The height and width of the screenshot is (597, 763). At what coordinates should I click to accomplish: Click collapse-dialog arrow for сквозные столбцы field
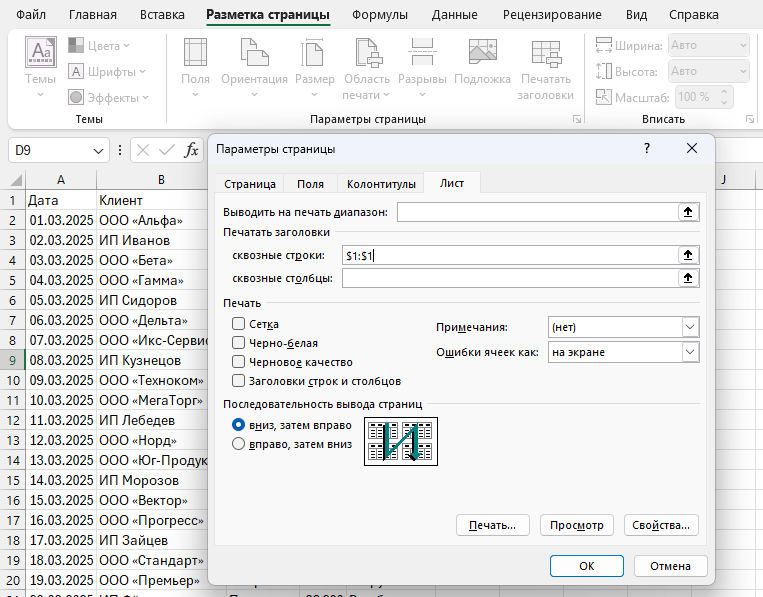click(687, 279)
